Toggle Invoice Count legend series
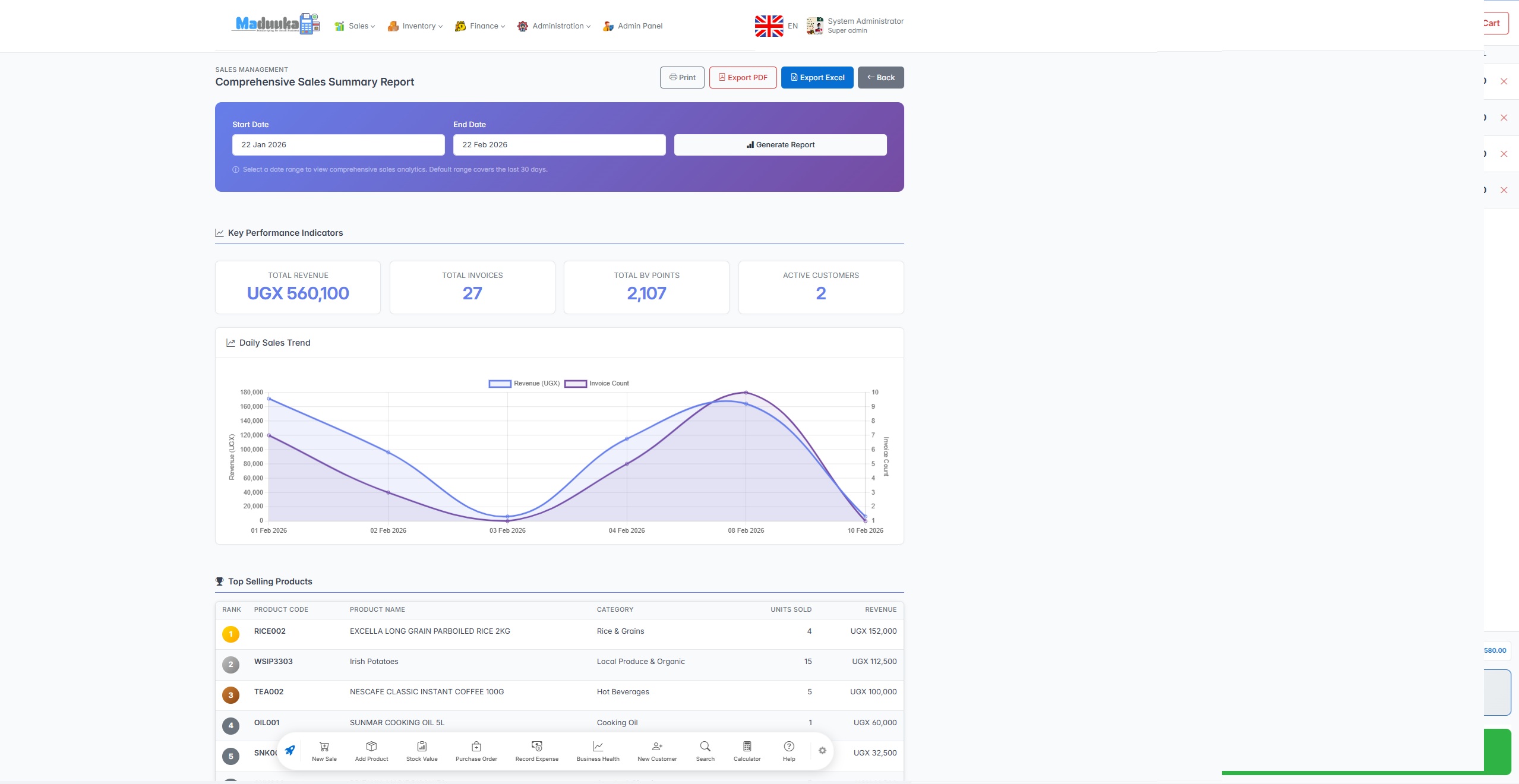The image size is (1519, 784). click(596, 384)
